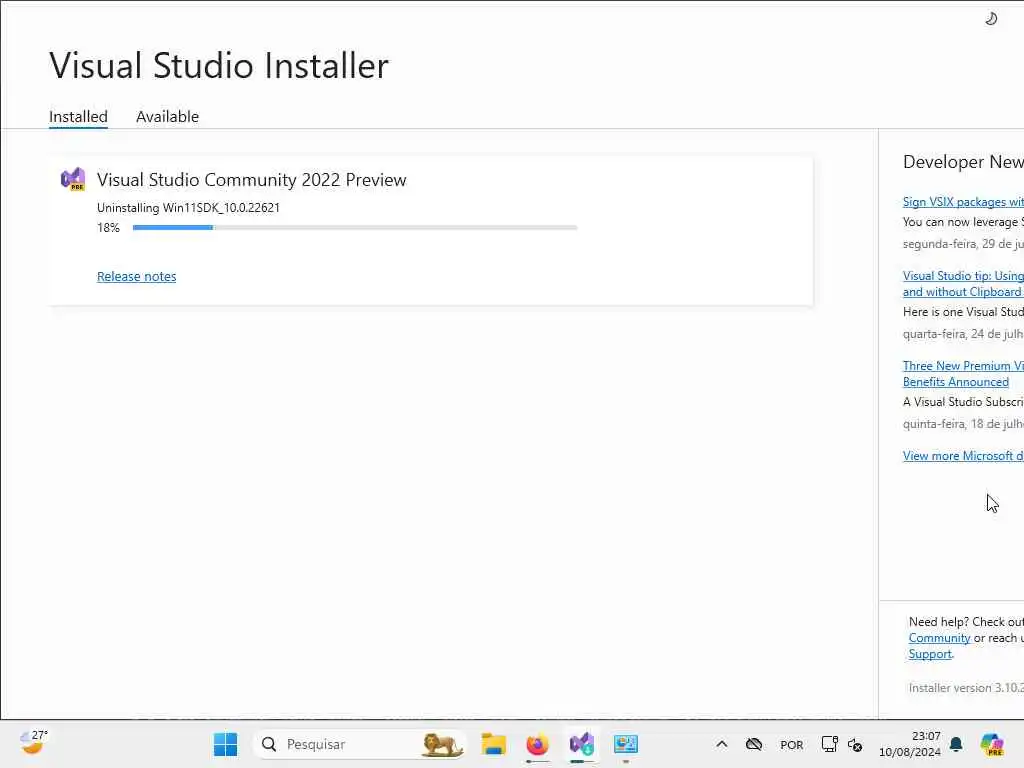Expand the hidden system tray icons chevron

click(722, 744)
